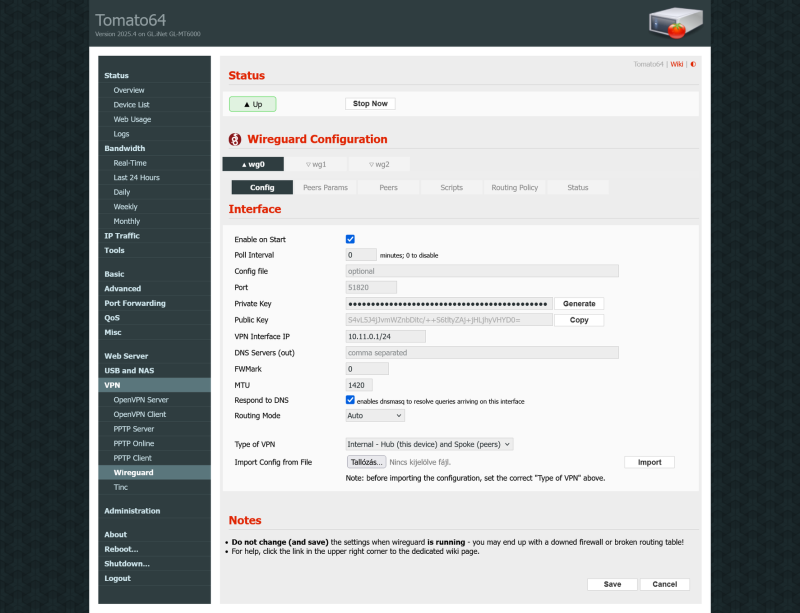Click the MTU field

click(x=359, y=385)
